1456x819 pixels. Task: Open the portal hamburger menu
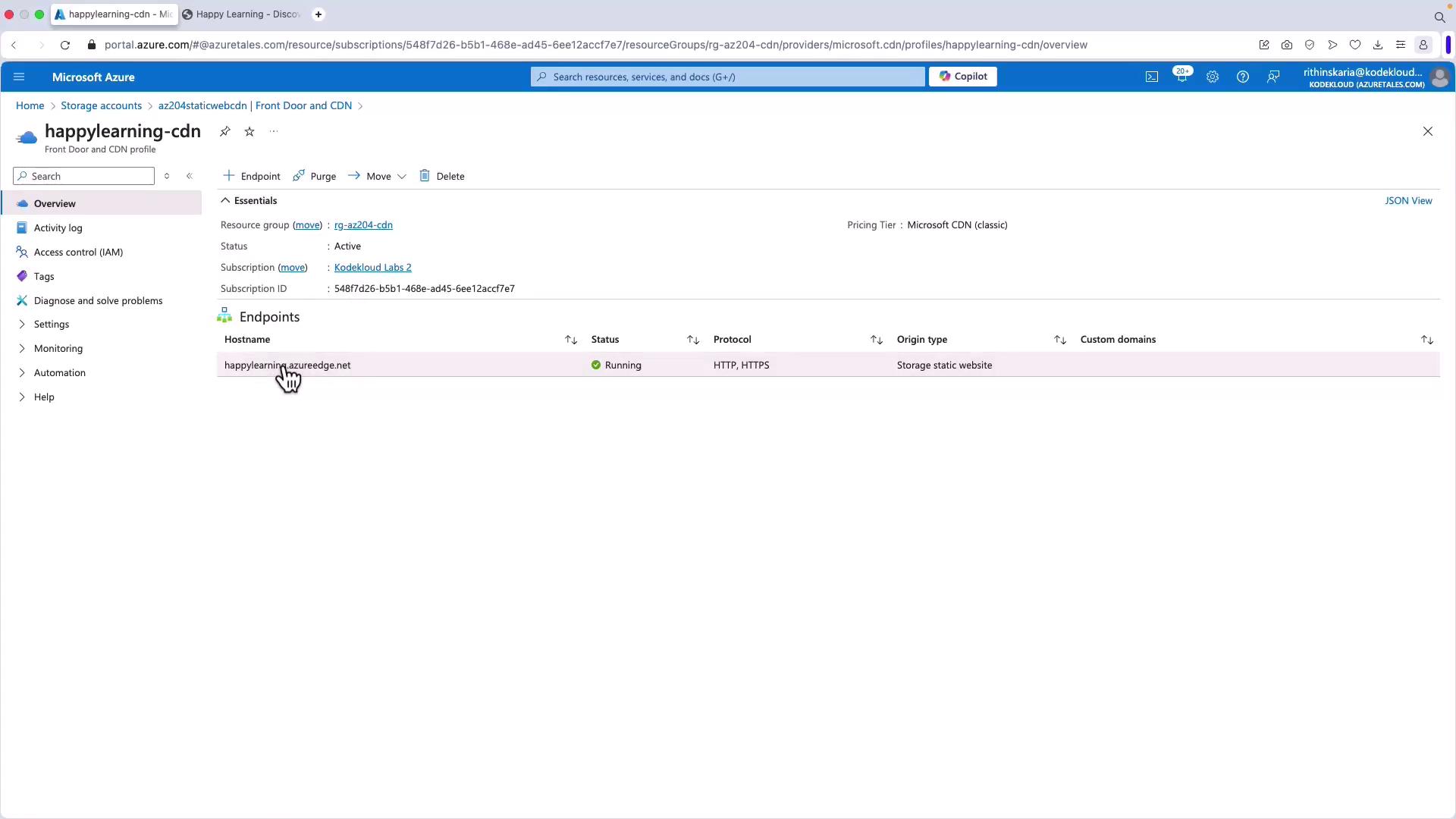click(19, 77)
